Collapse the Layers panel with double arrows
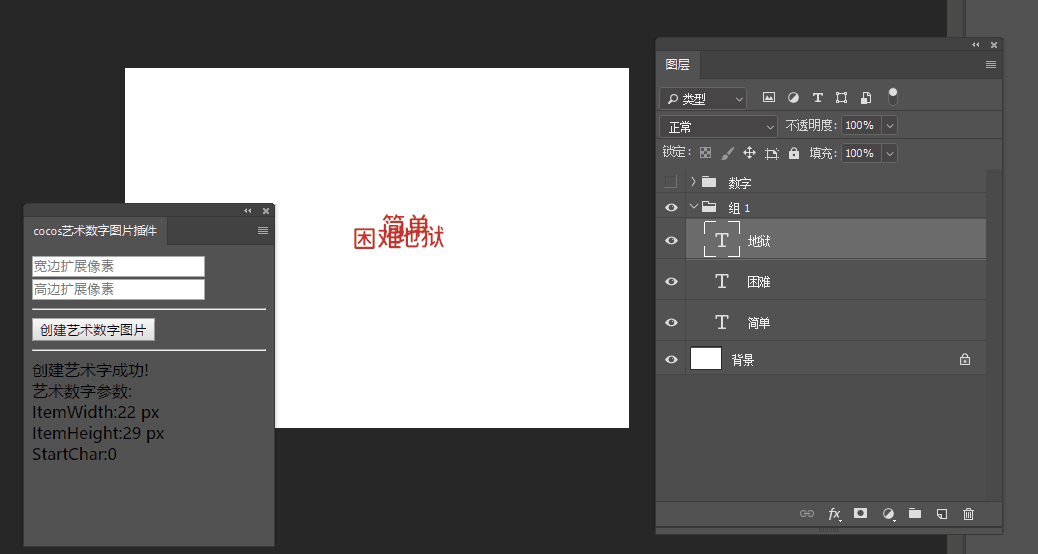 [976, 44]
